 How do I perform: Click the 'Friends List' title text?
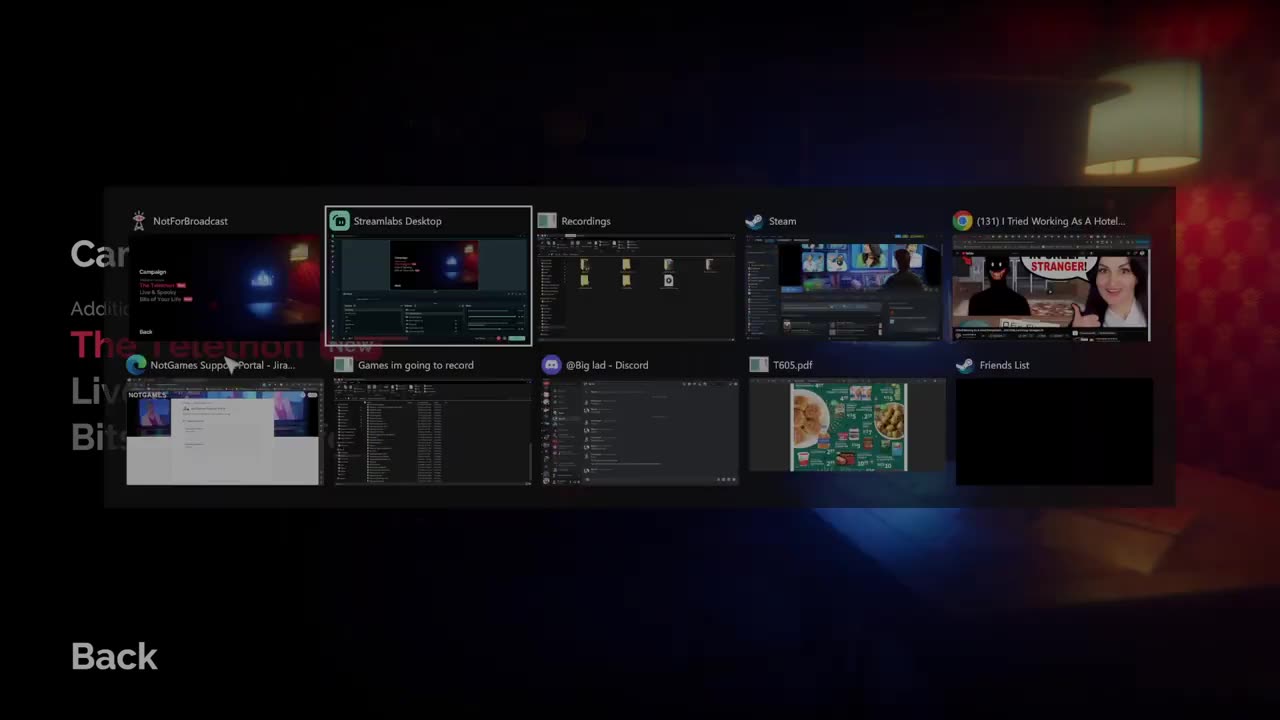point(1004,365)
